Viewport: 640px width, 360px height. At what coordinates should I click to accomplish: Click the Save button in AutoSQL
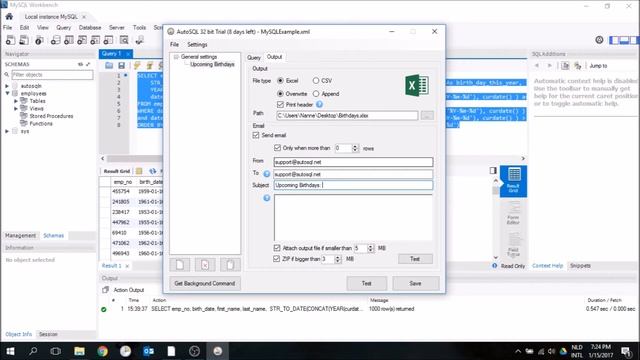click(x=416, y=283)
